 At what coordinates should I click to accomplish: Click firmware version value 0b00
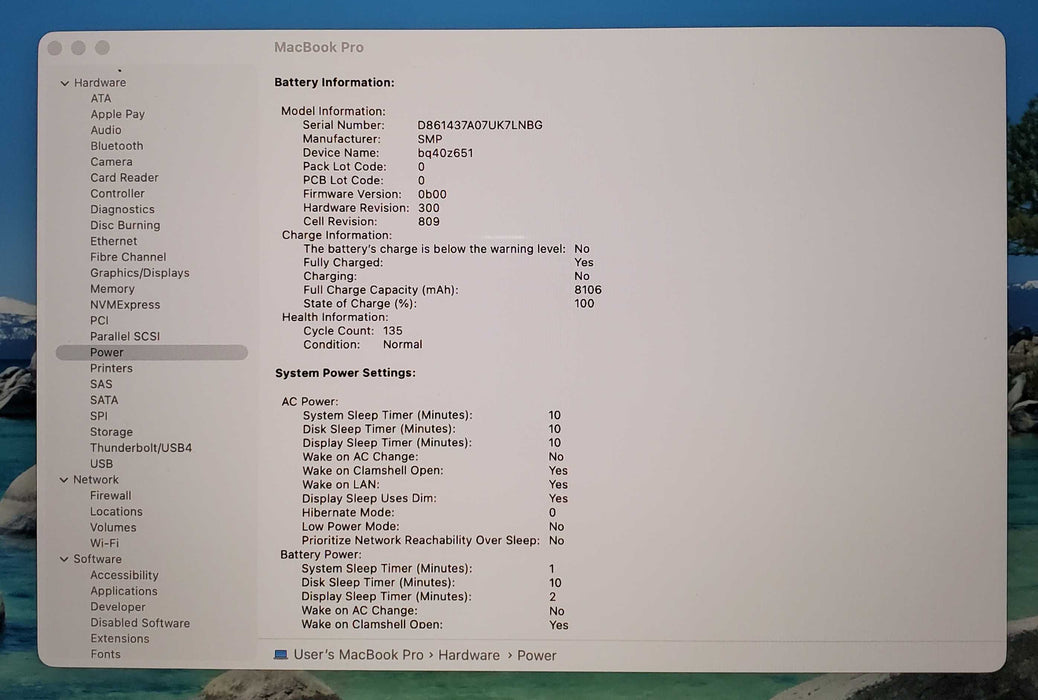pos(432,194)
